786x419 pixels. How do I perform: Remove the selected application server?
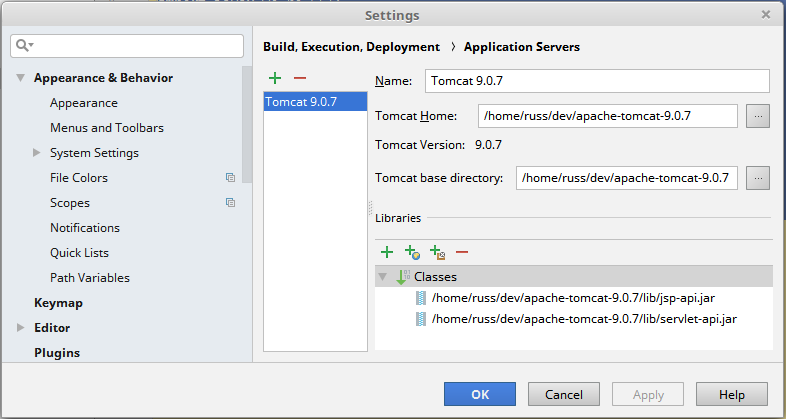click(x=300, y=78)
